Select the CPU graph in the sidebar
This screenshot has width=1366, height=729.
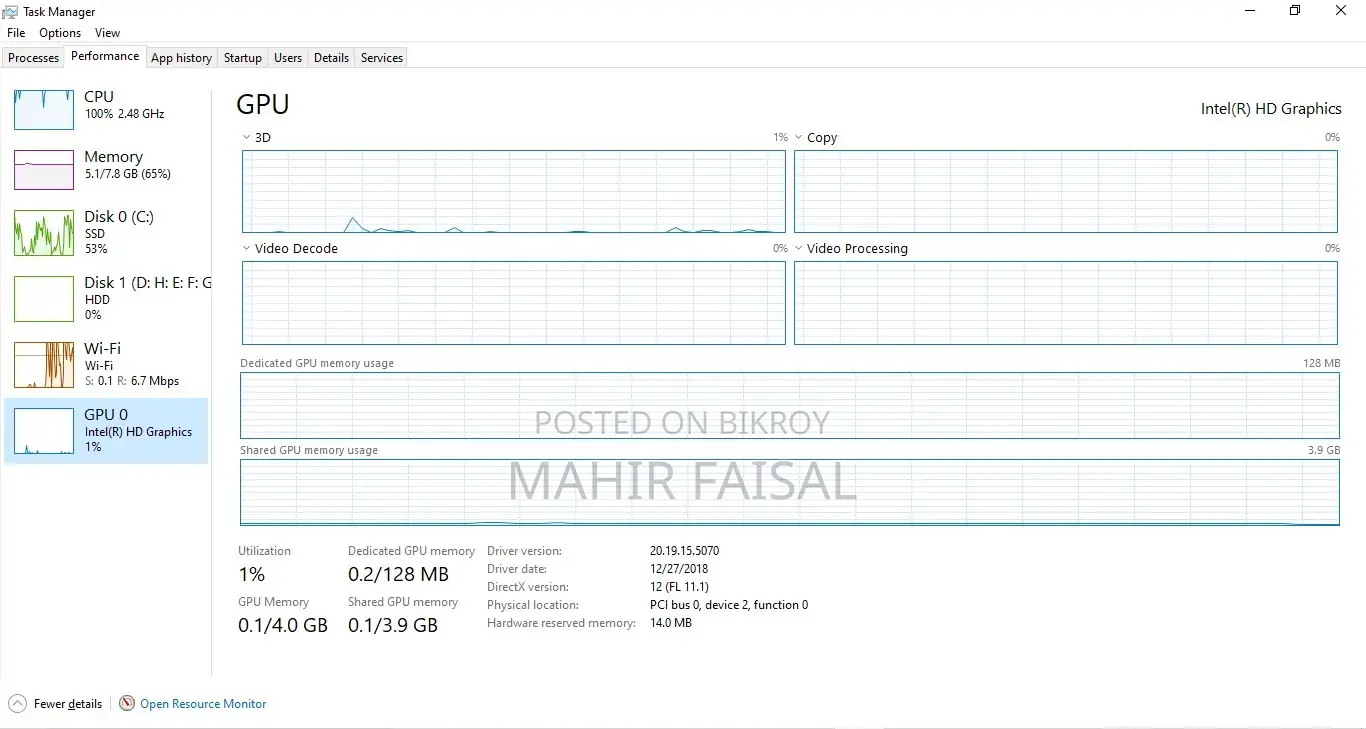pyautogui.click(x=44, y=109)
